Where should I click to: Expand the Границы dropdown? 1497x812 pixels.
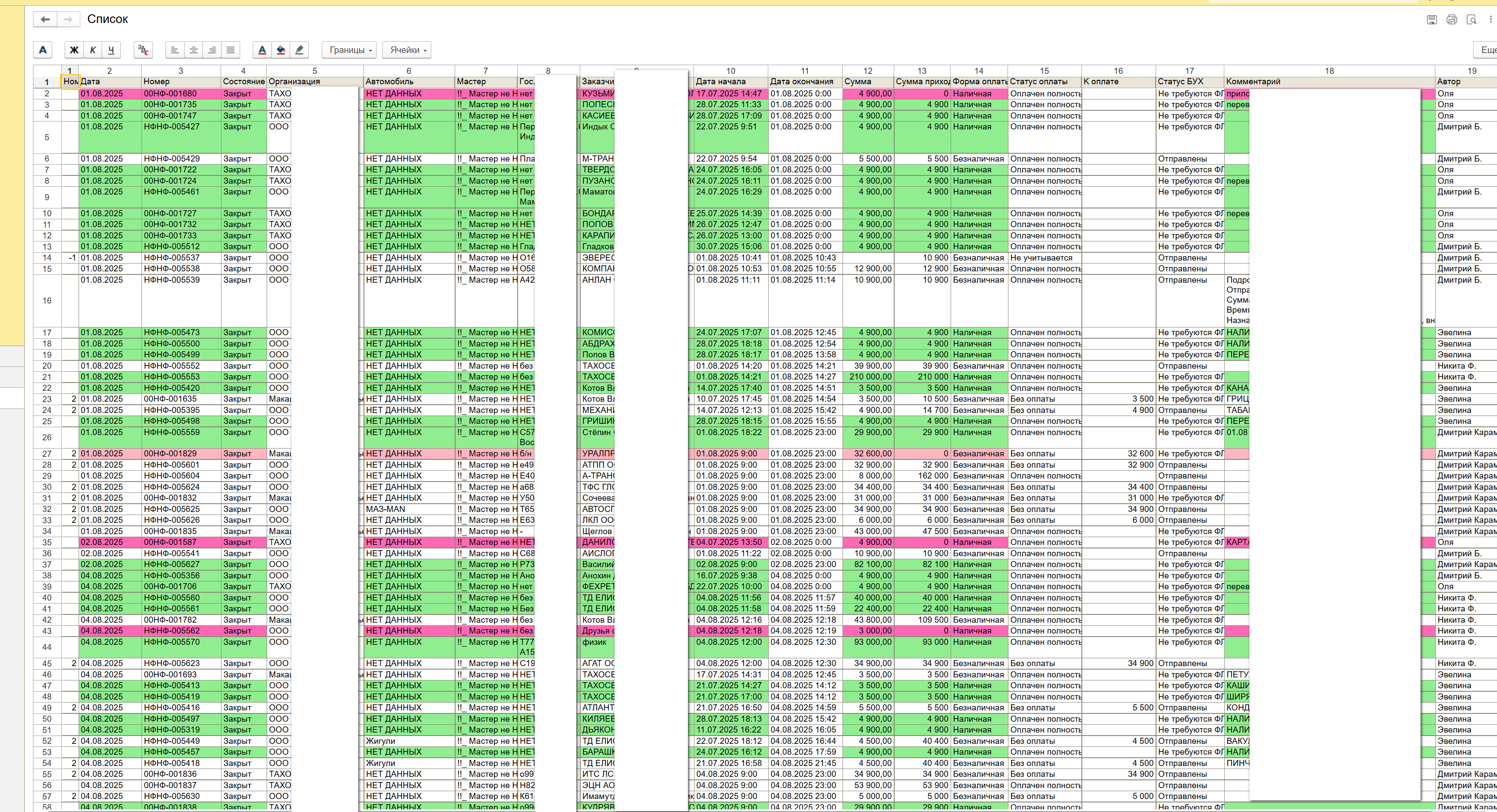349,50
